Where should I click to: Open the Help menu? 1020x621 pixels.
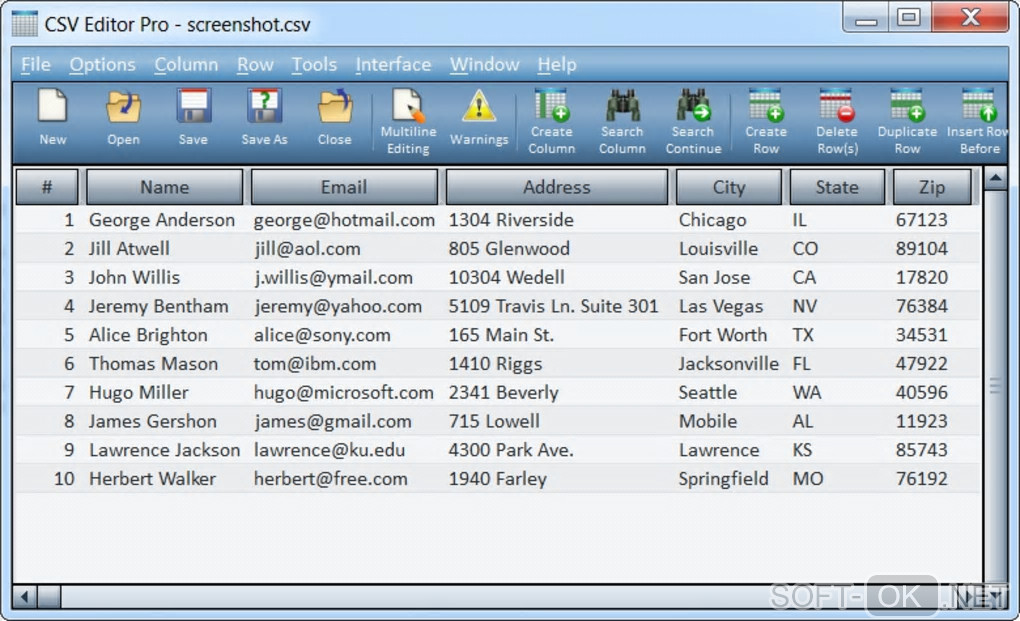coord(557,64)
